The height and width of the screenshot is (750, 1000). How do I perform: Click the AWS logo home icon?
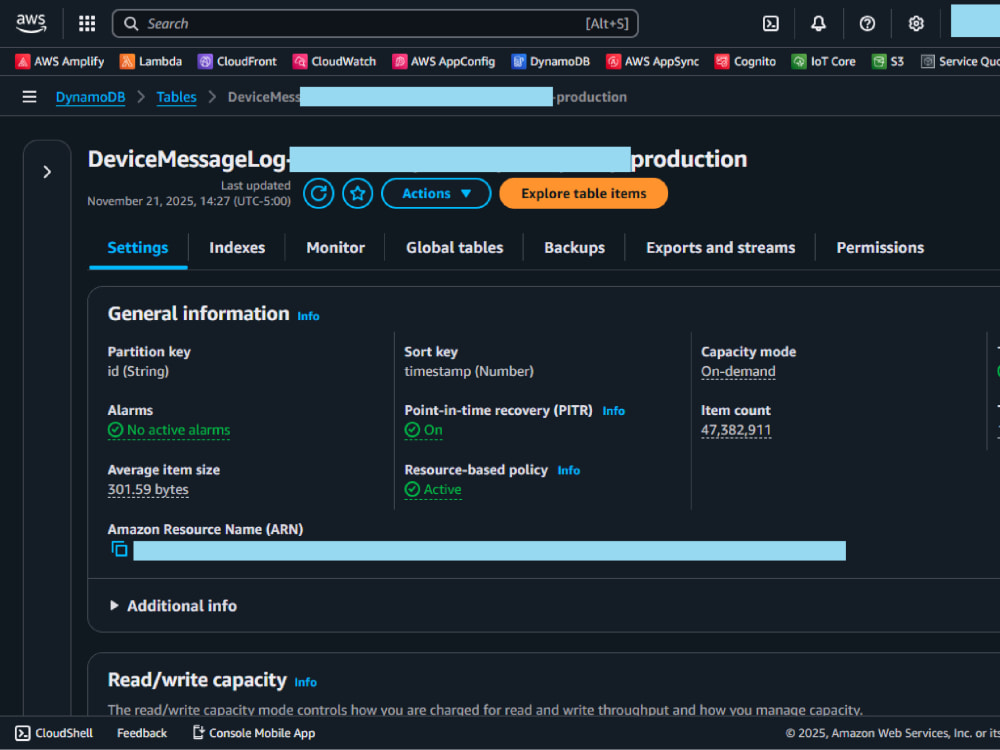click(31, 24)
